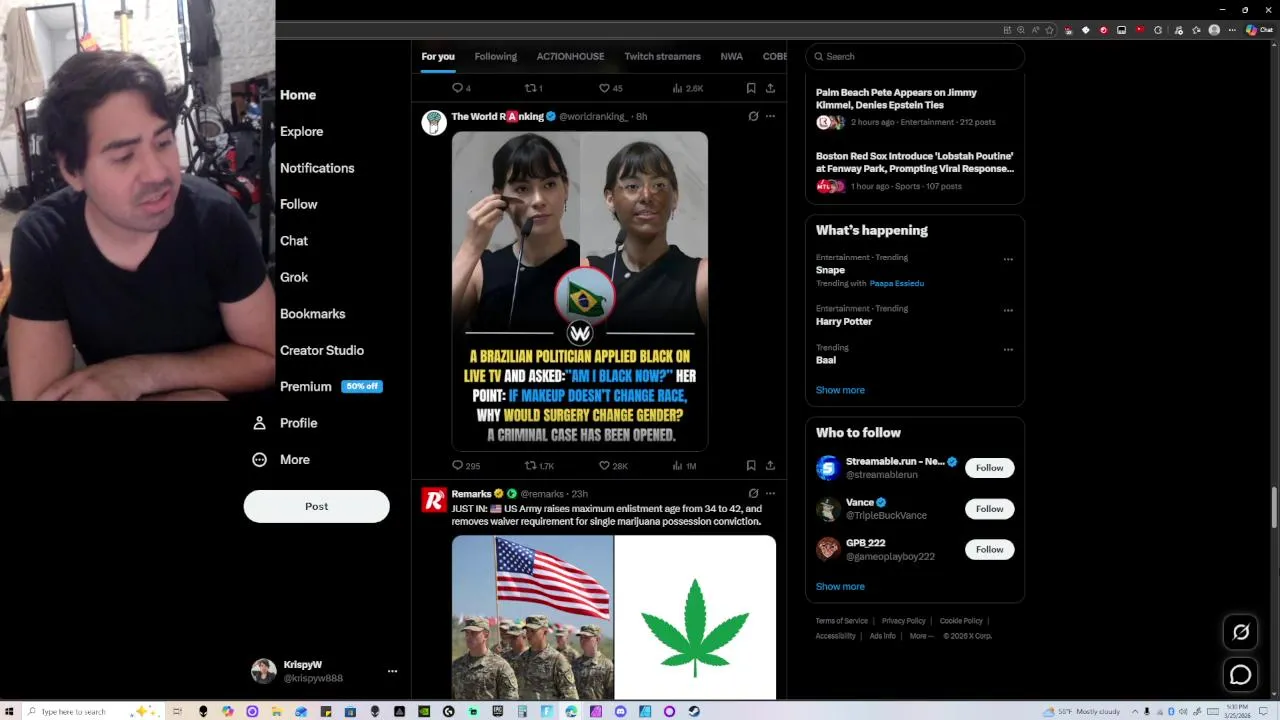Follow Streamable.run account
Image resolution: width=1280 pixels, height=720 pixels.
tap(989, 468)
